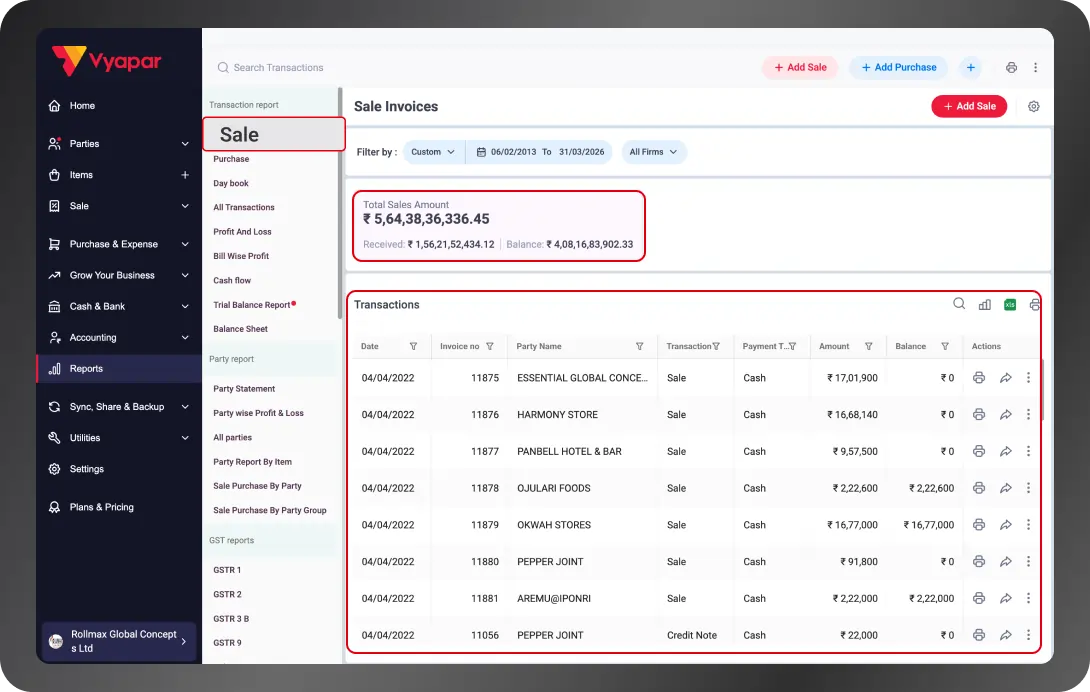Open graph view in Transactions panel
Viewport: 1090px width, 692px height.
(985, 304)
